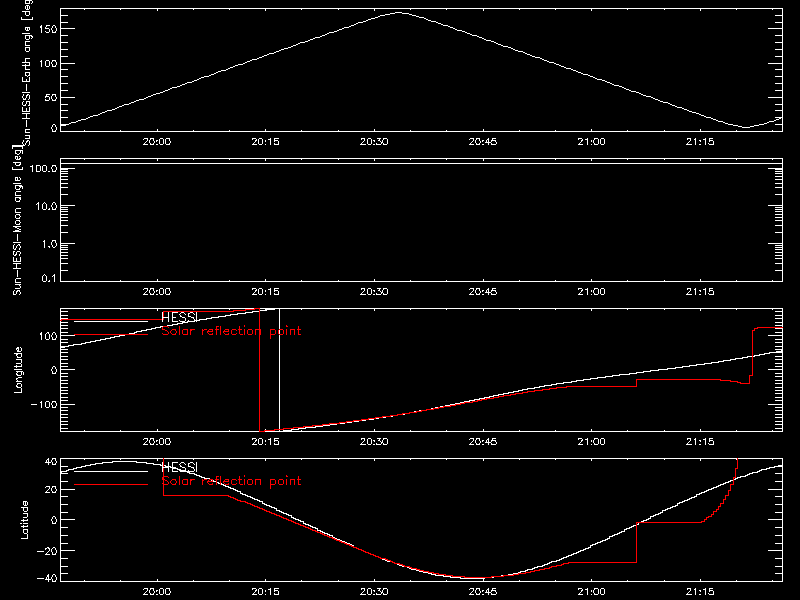Click the 20:45 label under the Earth angle plot
The width and height of the screenshot is (800, 600).
pos(483,141)
